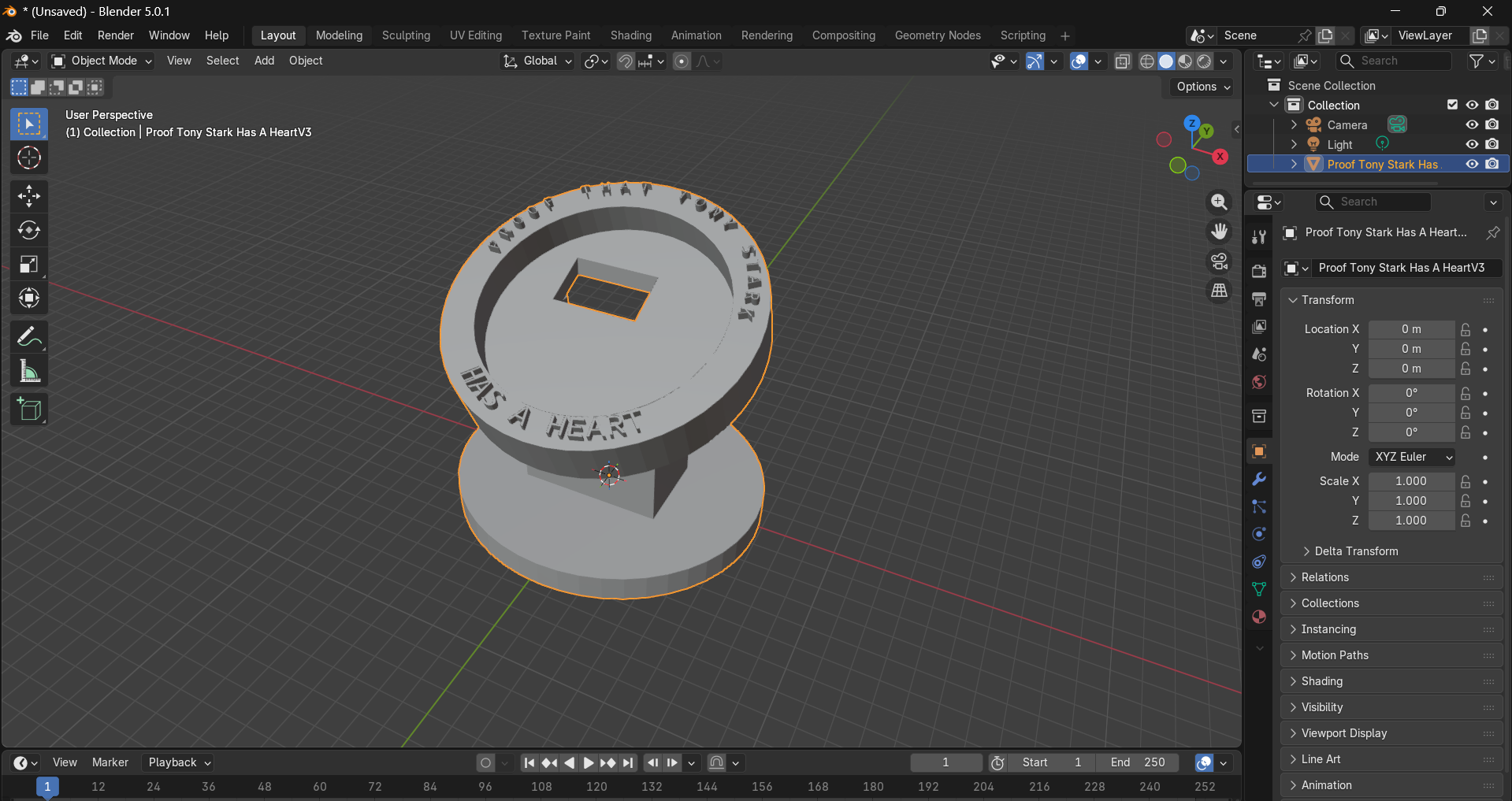Open the Material properties tab icon

(x=1259, y=617)
